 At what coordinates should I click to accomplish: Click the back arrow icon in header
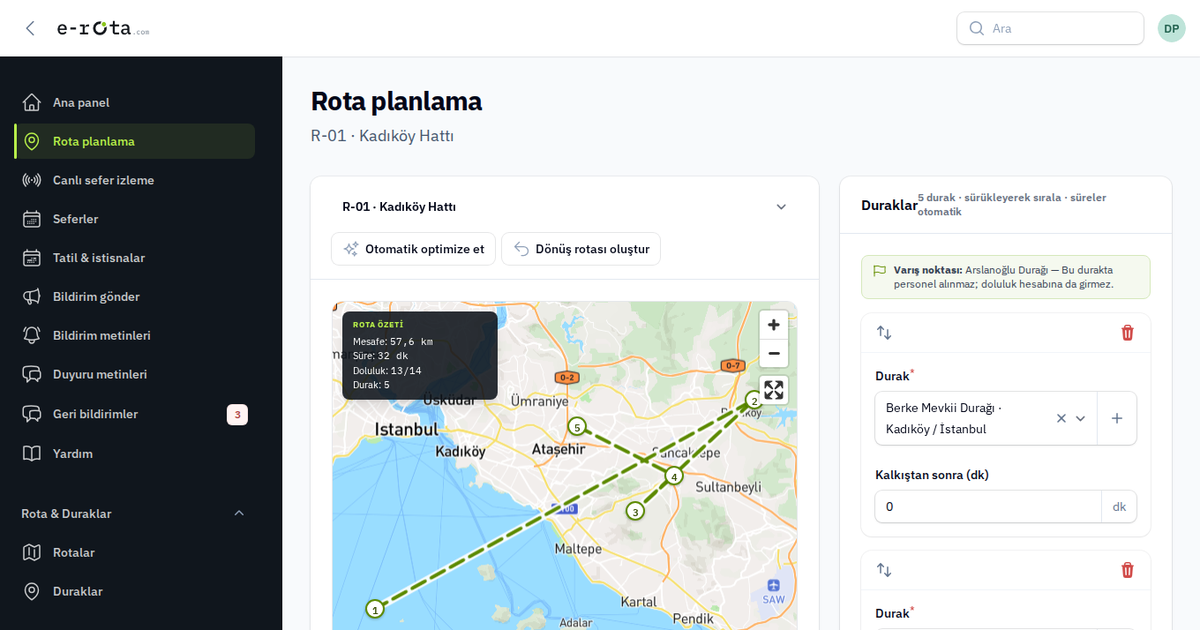(30, 28)
